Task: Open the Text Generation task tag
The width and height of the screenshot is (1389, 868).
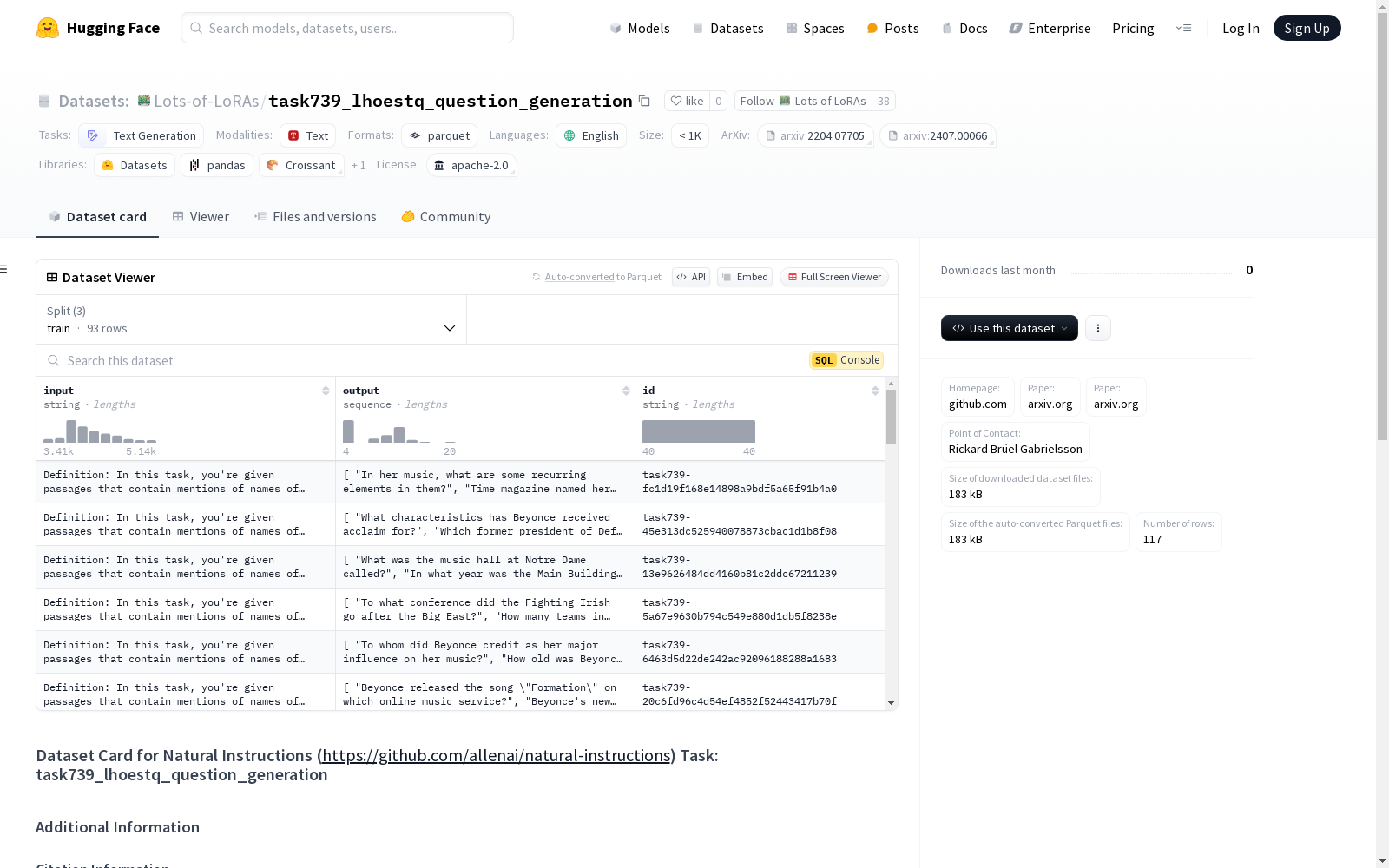Action: (142, 135)
